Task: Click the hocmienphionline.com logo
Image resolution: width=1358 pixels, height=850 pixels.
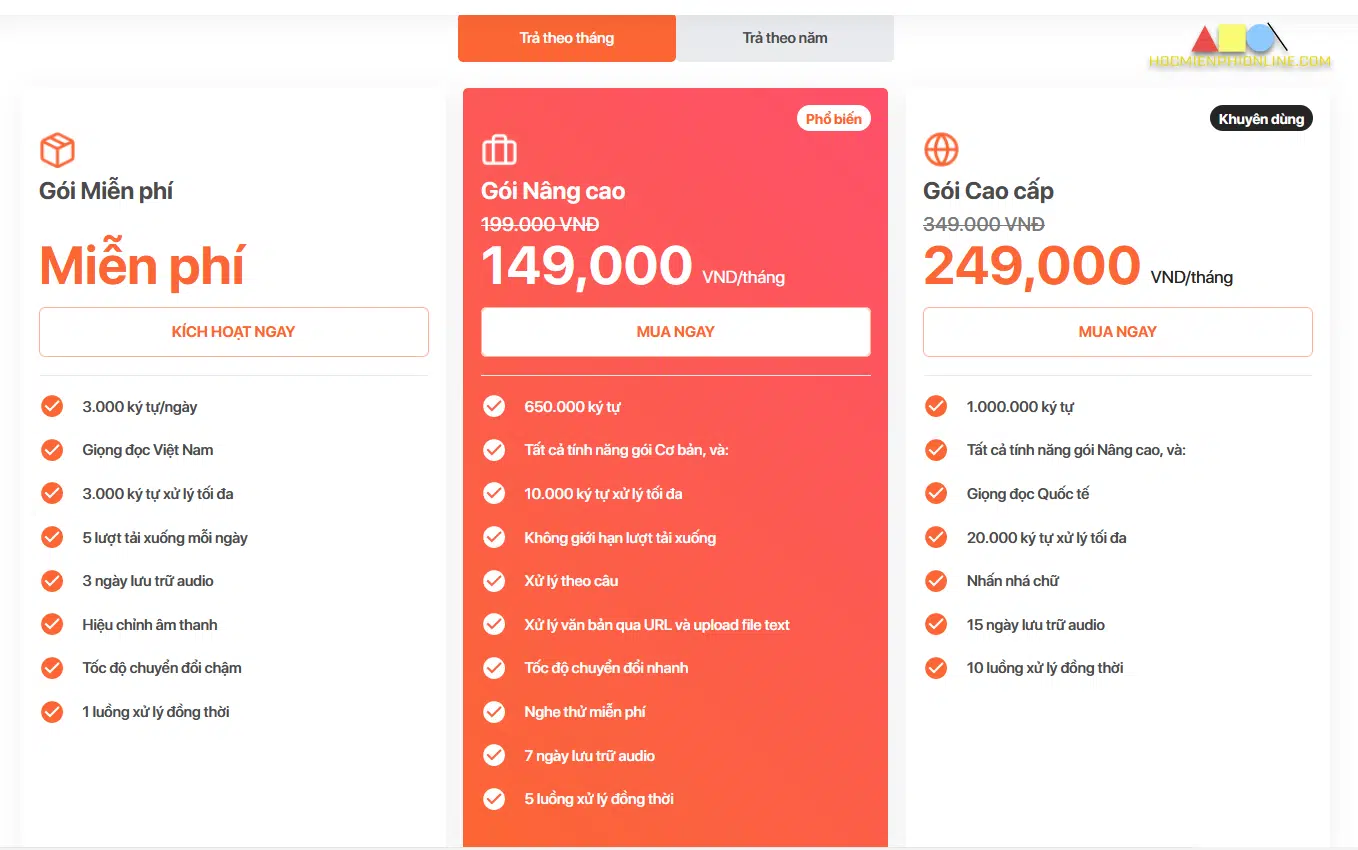Action: [x=1240, y=47]
